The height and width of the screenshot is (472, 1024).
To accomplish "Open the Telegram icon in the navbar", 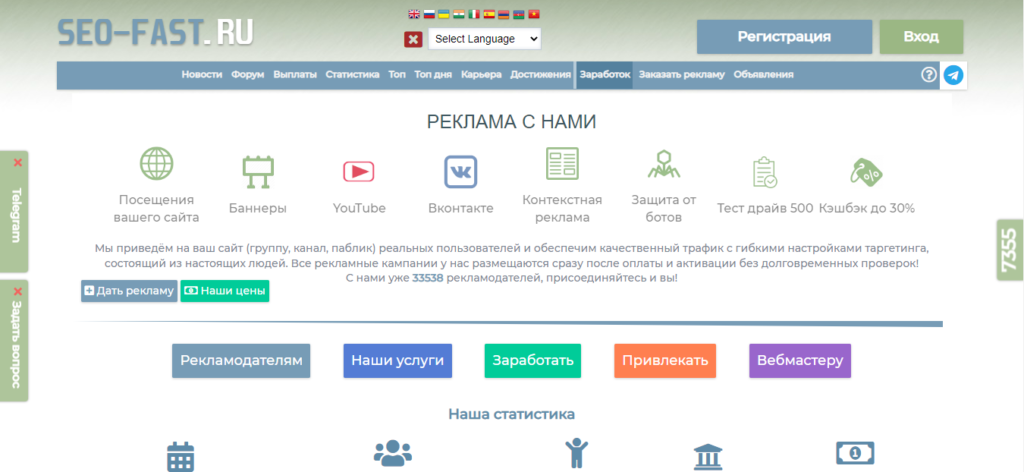I will 953,75.
